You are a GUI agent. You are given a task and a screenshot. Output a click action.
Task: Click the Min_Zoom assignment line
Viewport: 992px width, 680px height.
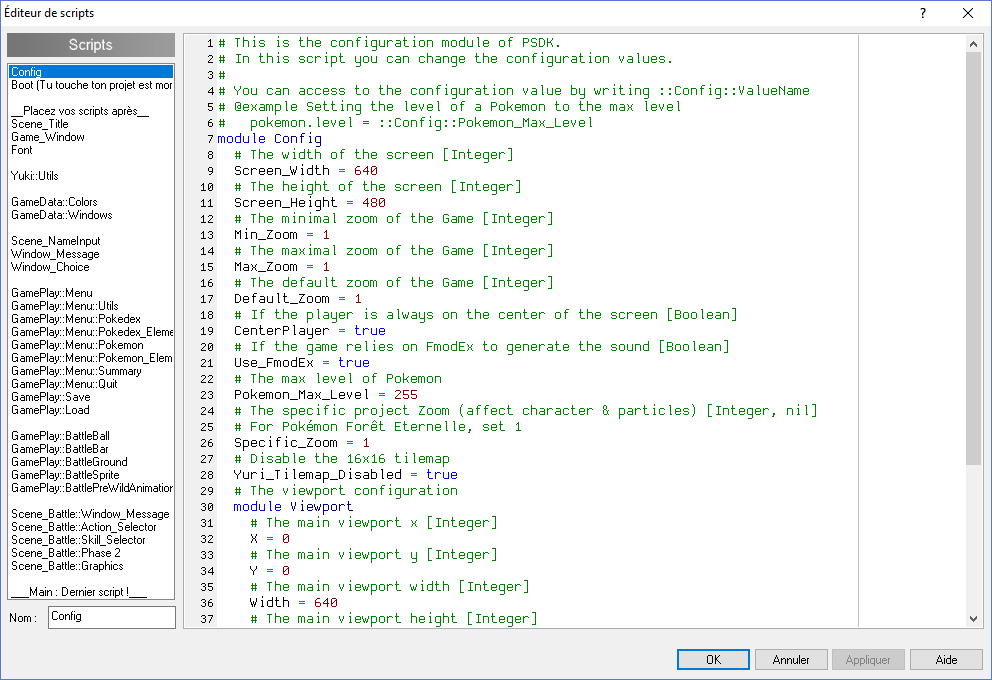pos(282,235)
